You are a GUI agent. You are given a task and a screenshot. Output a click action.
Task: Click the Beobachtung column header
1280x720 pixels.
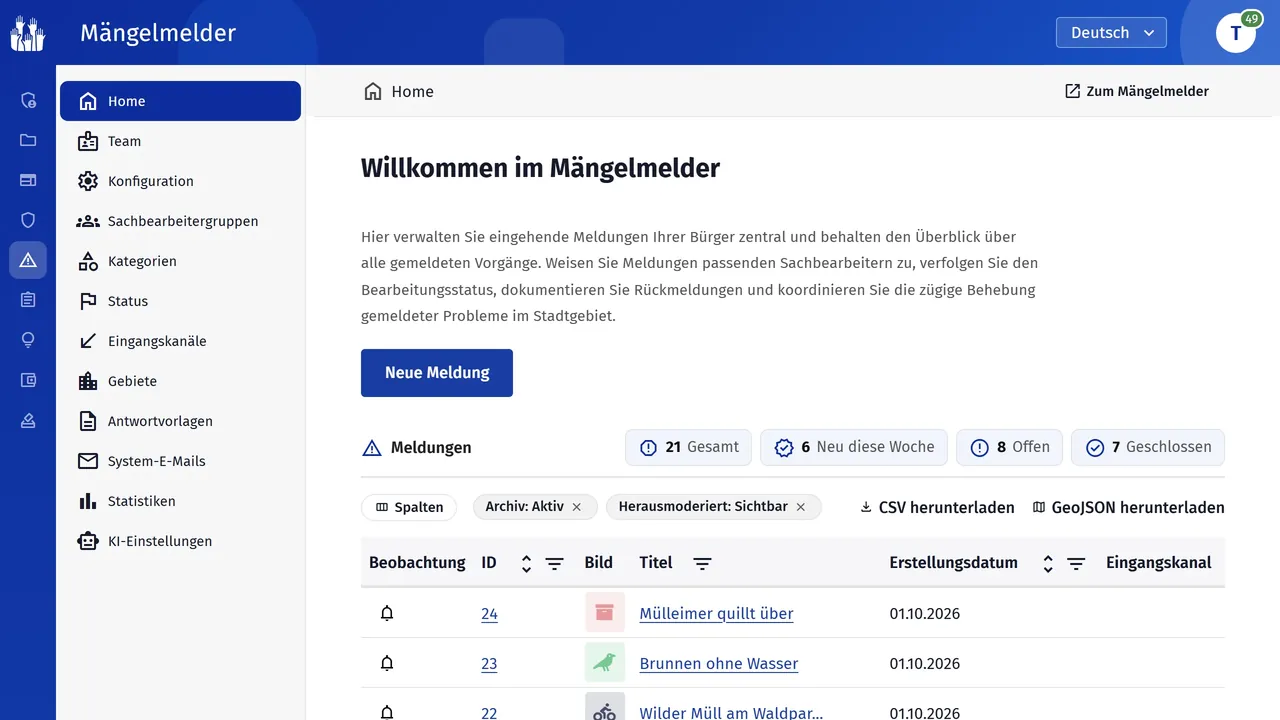[417, 562]
